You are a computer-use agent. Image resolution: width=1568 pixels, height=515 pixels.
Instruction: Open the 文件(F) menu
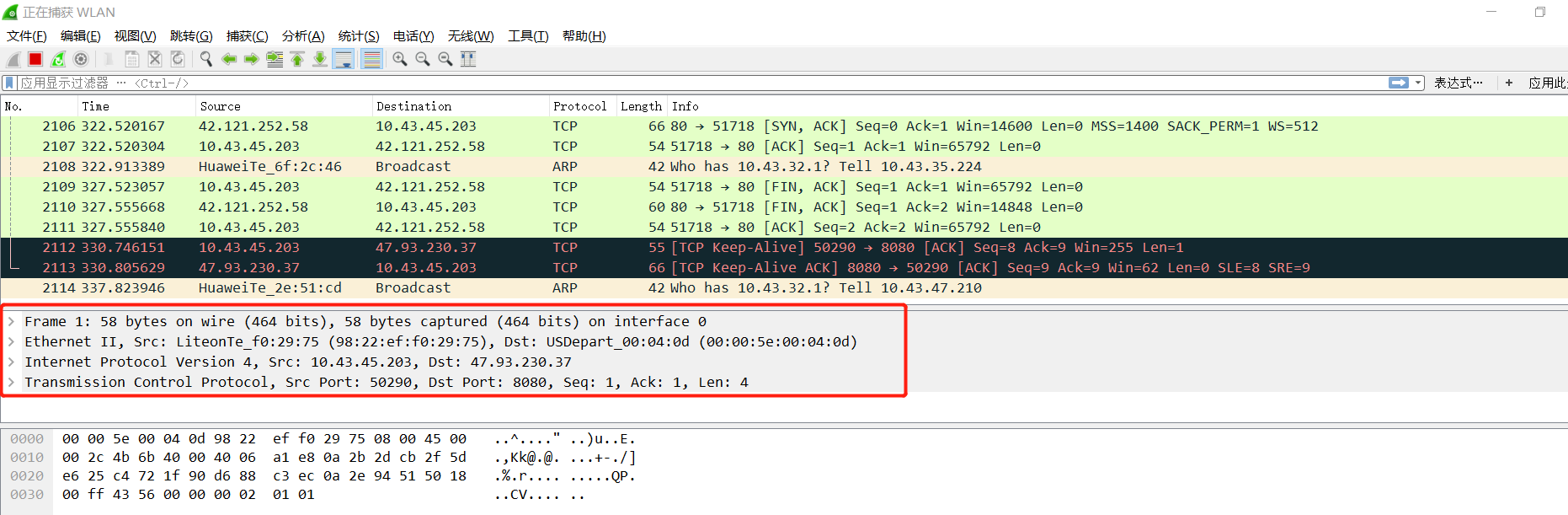27,35
